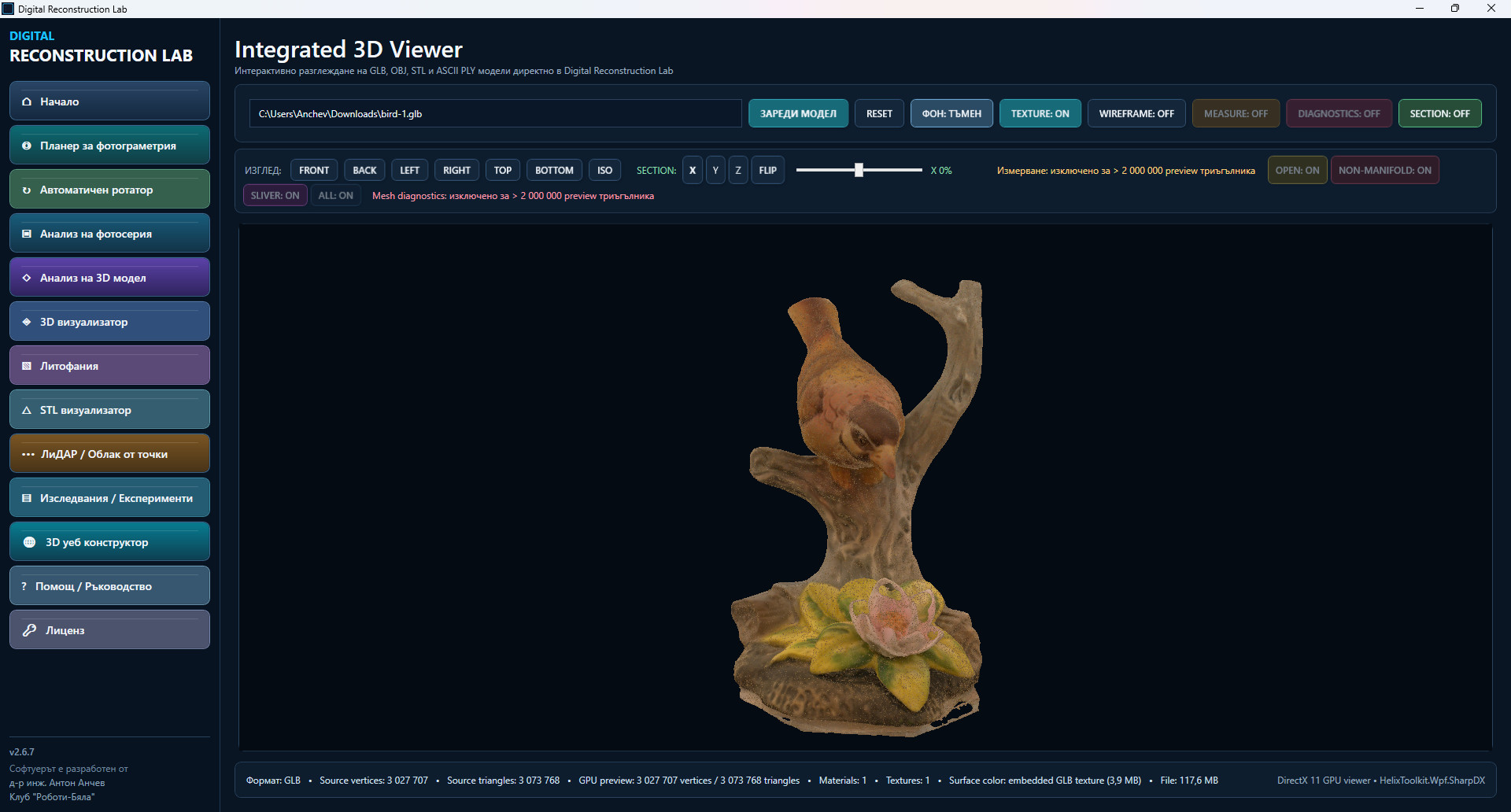The width and height of the screenshot is (1511, 812).
Task: Click the status text 'Source vertices: 3 027 707'
Action: (x=374, y=781)
